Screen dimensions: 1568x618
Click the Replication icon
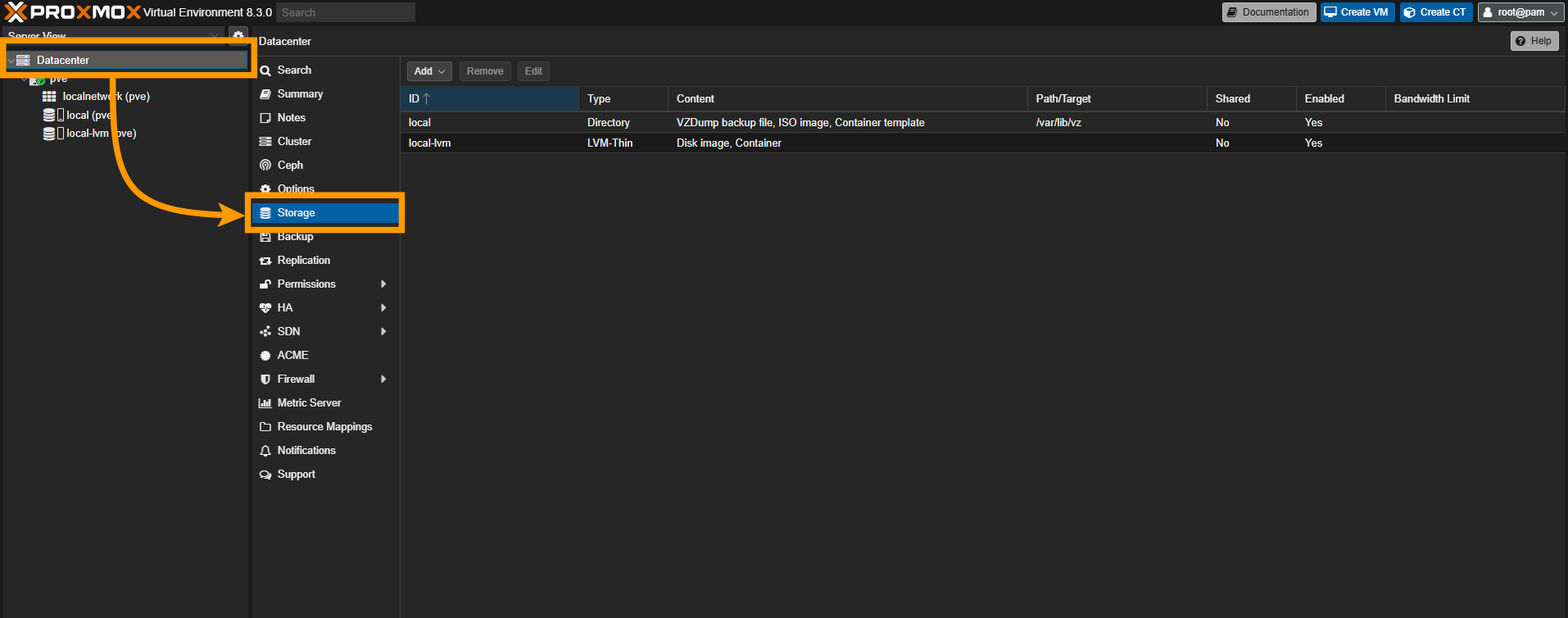(x=265, y=261)
